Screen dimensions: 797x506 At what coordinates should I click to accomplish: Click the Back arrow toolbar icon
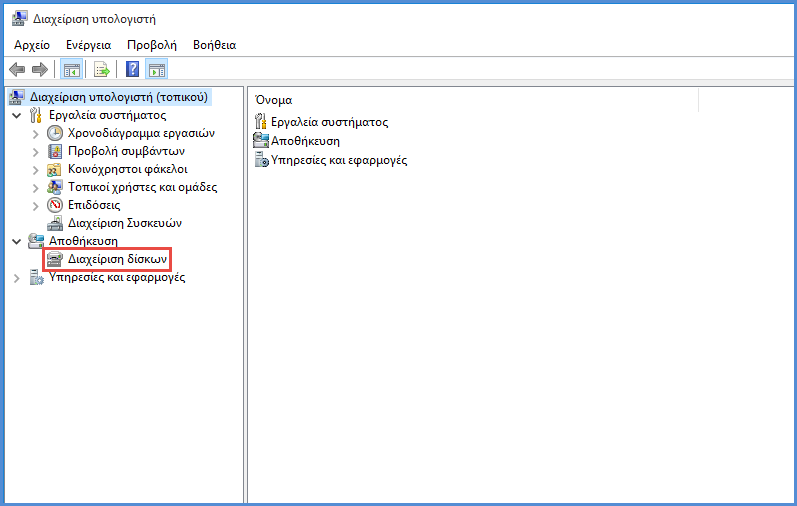17,69
